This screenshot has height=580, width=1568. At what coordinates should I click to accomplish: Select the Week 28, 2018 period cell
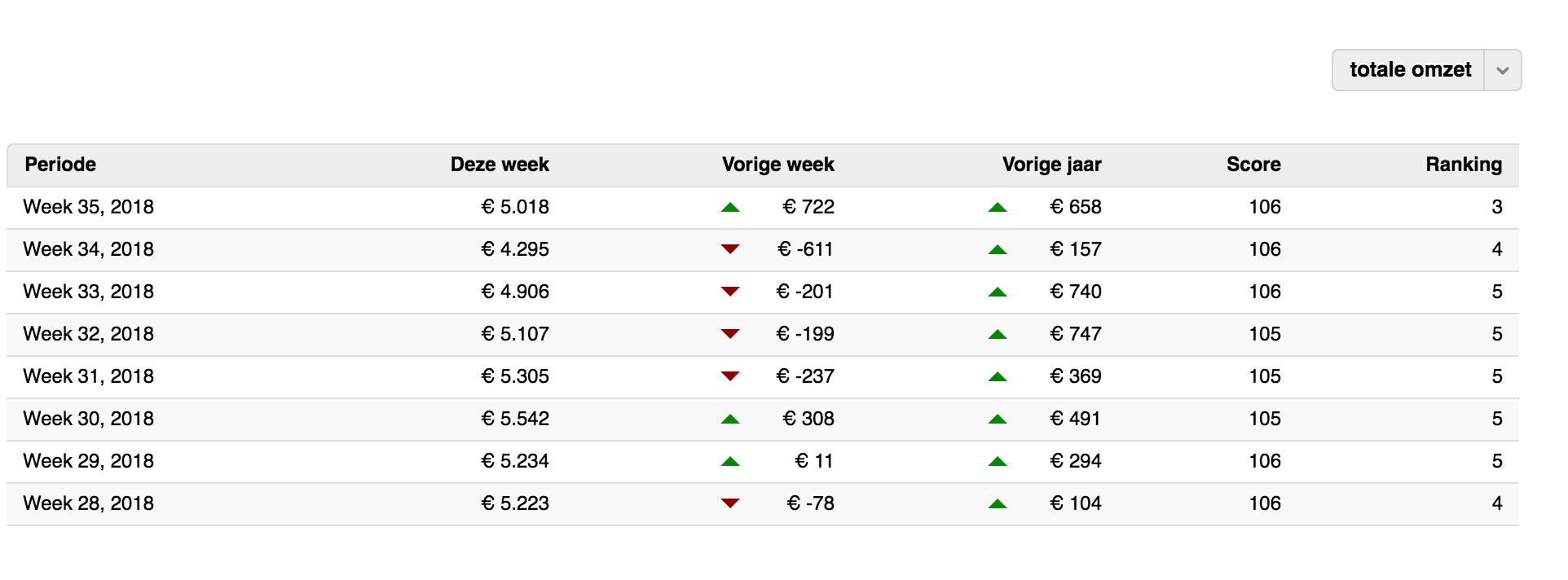(x=89, y=503)
